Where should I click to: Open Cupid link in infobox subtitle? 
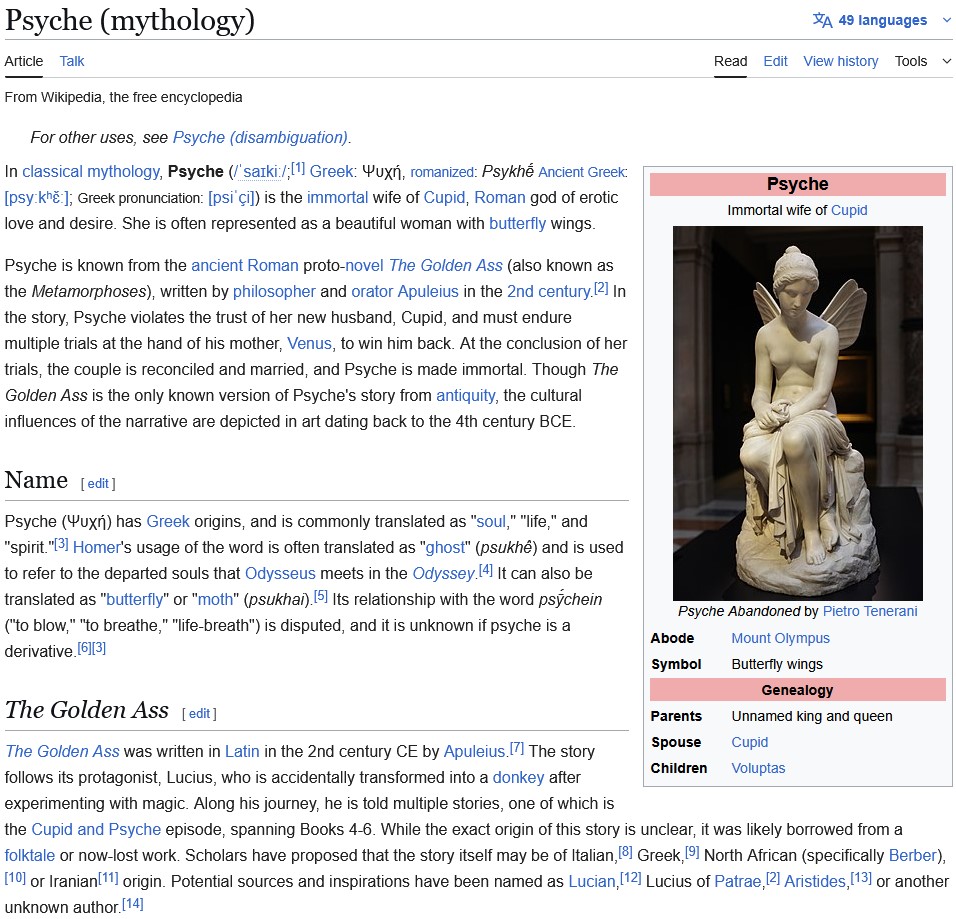coord(849,210)
